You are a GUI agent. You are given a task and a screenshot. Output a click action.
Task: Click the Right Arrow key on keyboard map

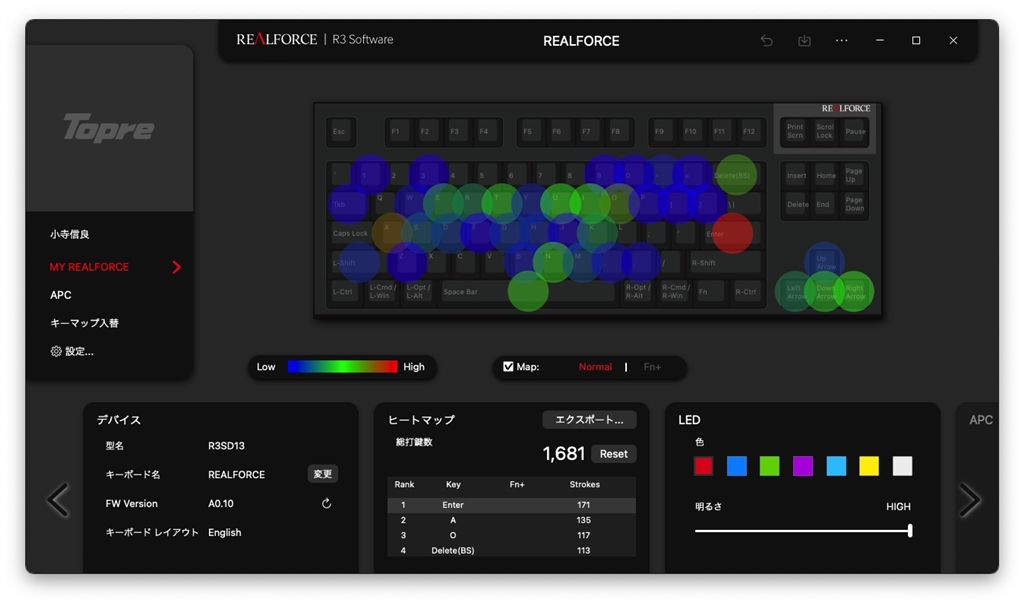tap(855, 291)
